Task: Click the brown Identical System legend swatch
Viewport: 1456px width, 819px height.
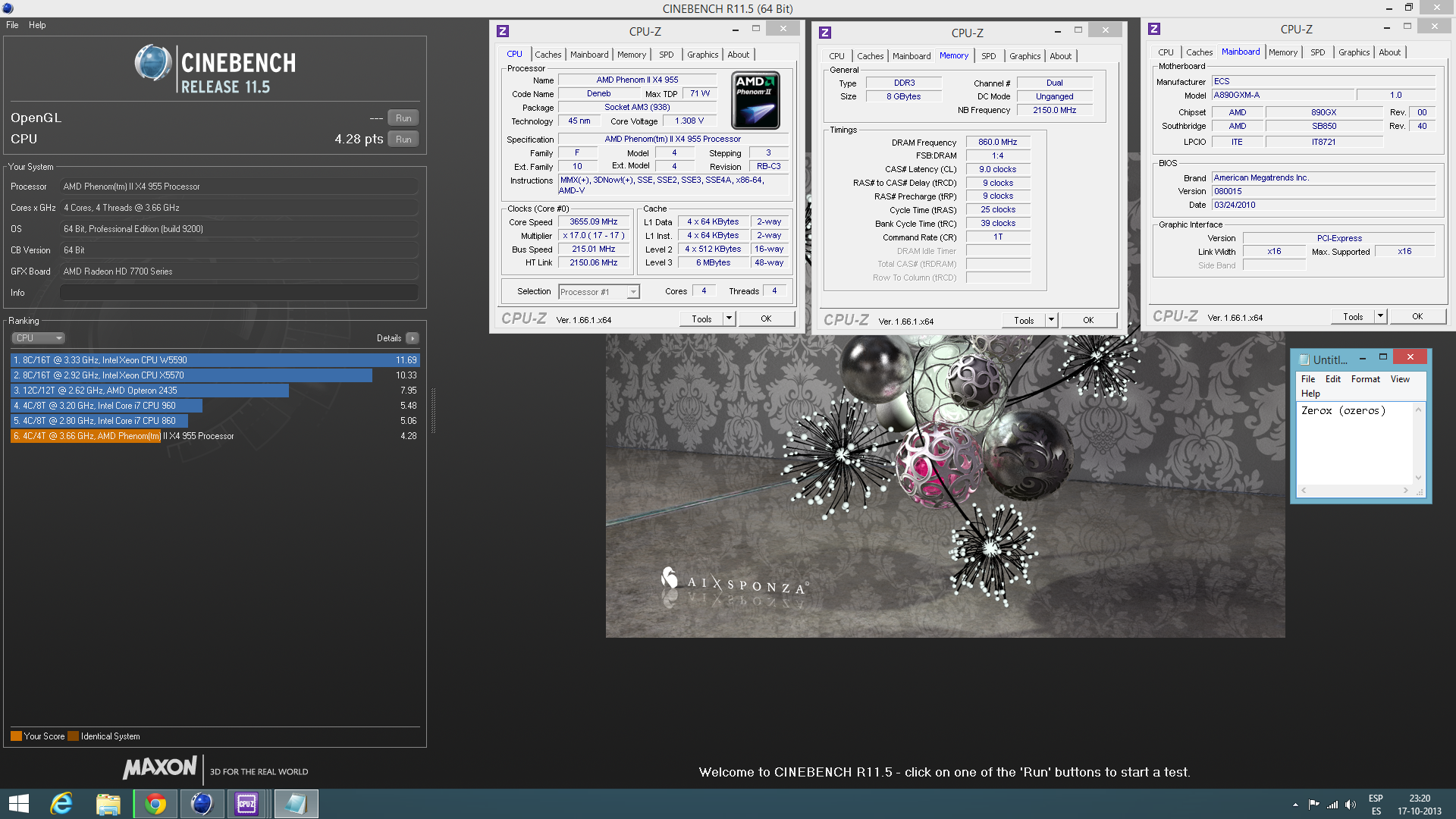Action: [73, 736]
